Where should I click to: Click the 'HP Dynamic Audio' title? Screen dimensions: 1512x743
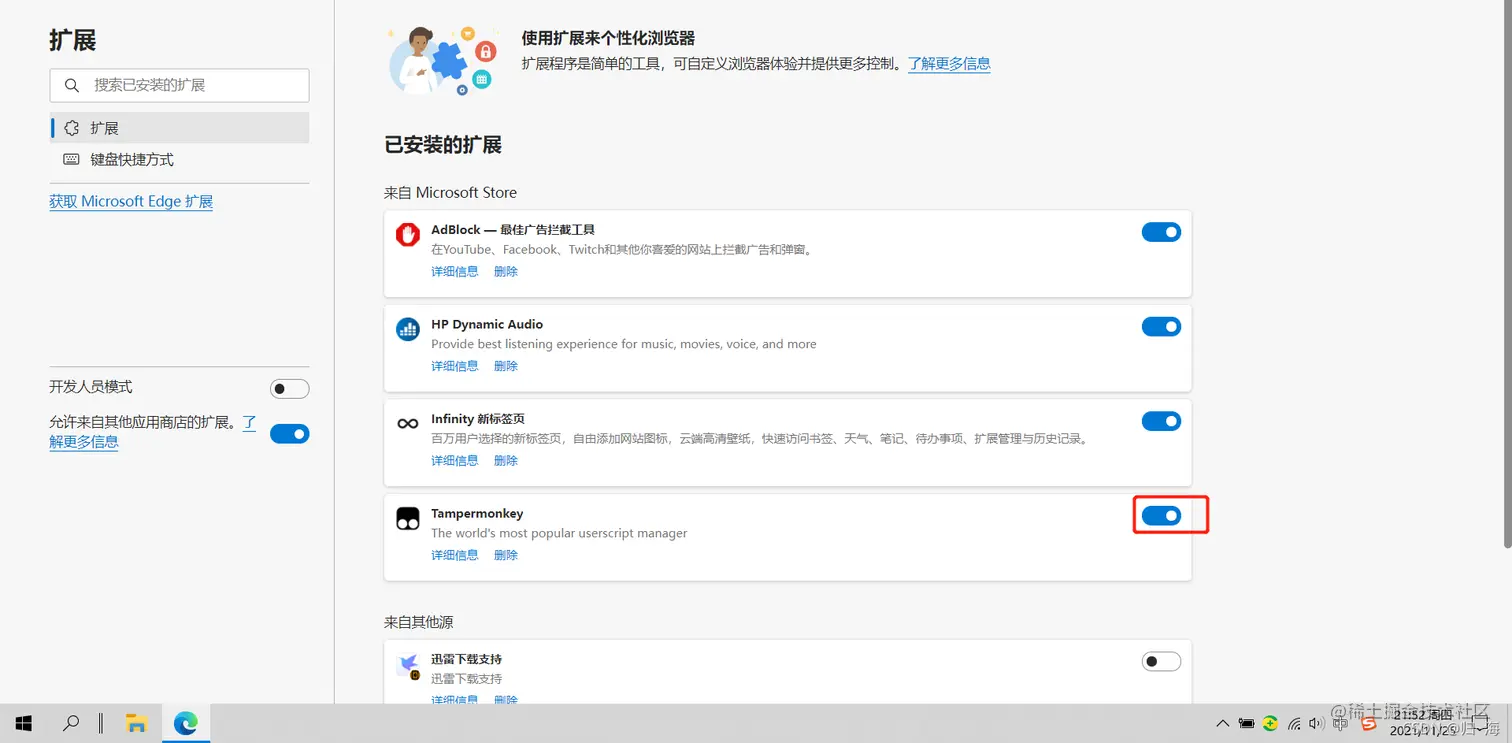click(x=487, y=324)
